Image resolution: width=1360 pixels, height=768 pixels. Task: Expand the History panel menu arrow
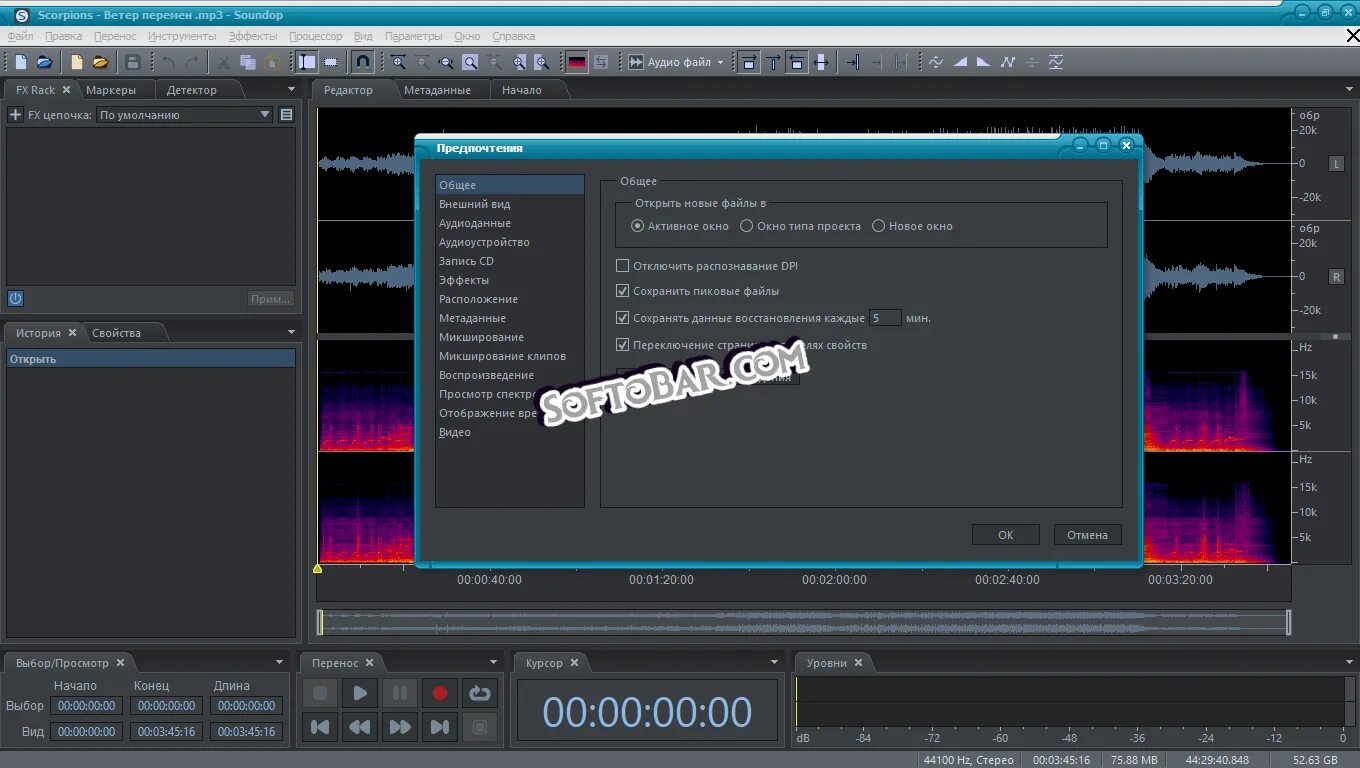(x=292, y=332)
